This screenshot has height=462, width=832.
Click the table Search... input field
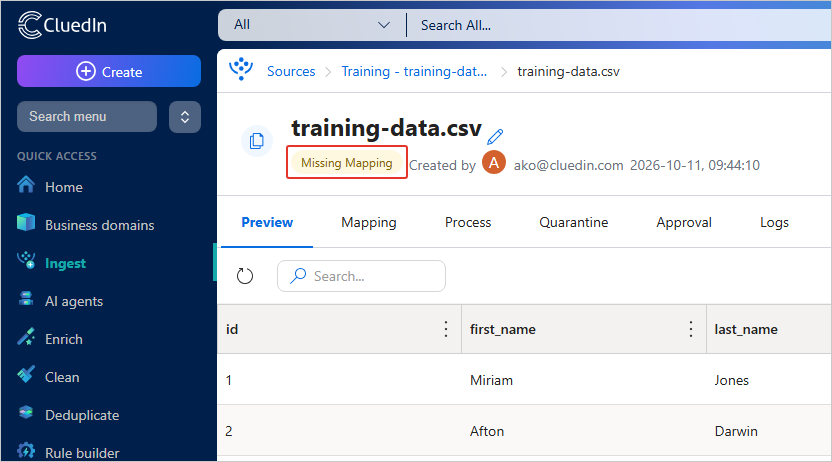pyautogui.click(x=361, y=276)
